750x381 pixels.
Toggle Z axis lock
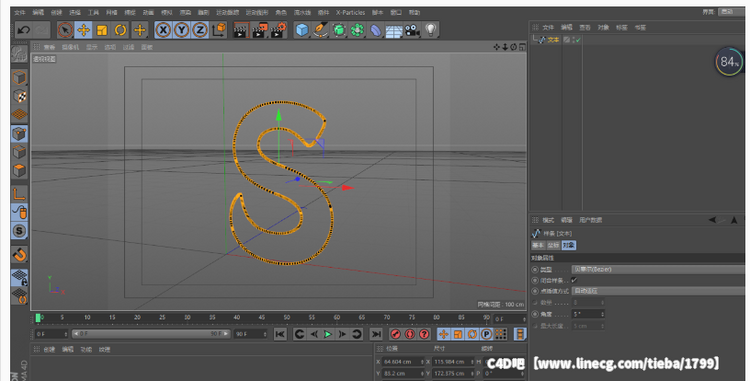[200, 30]
